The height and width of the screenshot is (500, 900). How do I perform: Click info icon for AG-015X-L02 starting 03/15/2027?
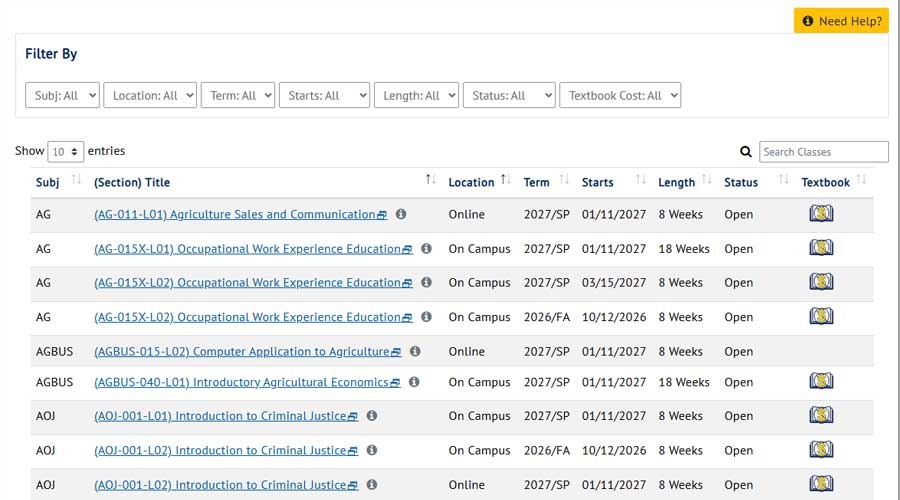tap(426, 282)
